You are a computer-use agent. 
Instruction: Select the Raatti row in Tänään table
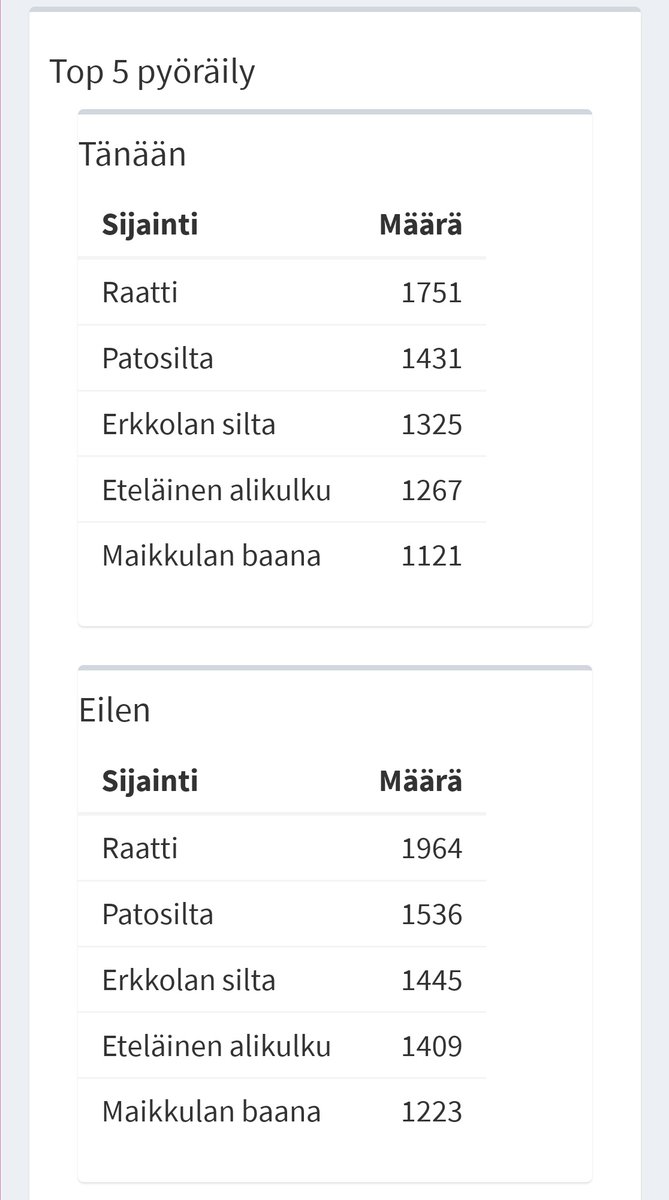(282, 292)
